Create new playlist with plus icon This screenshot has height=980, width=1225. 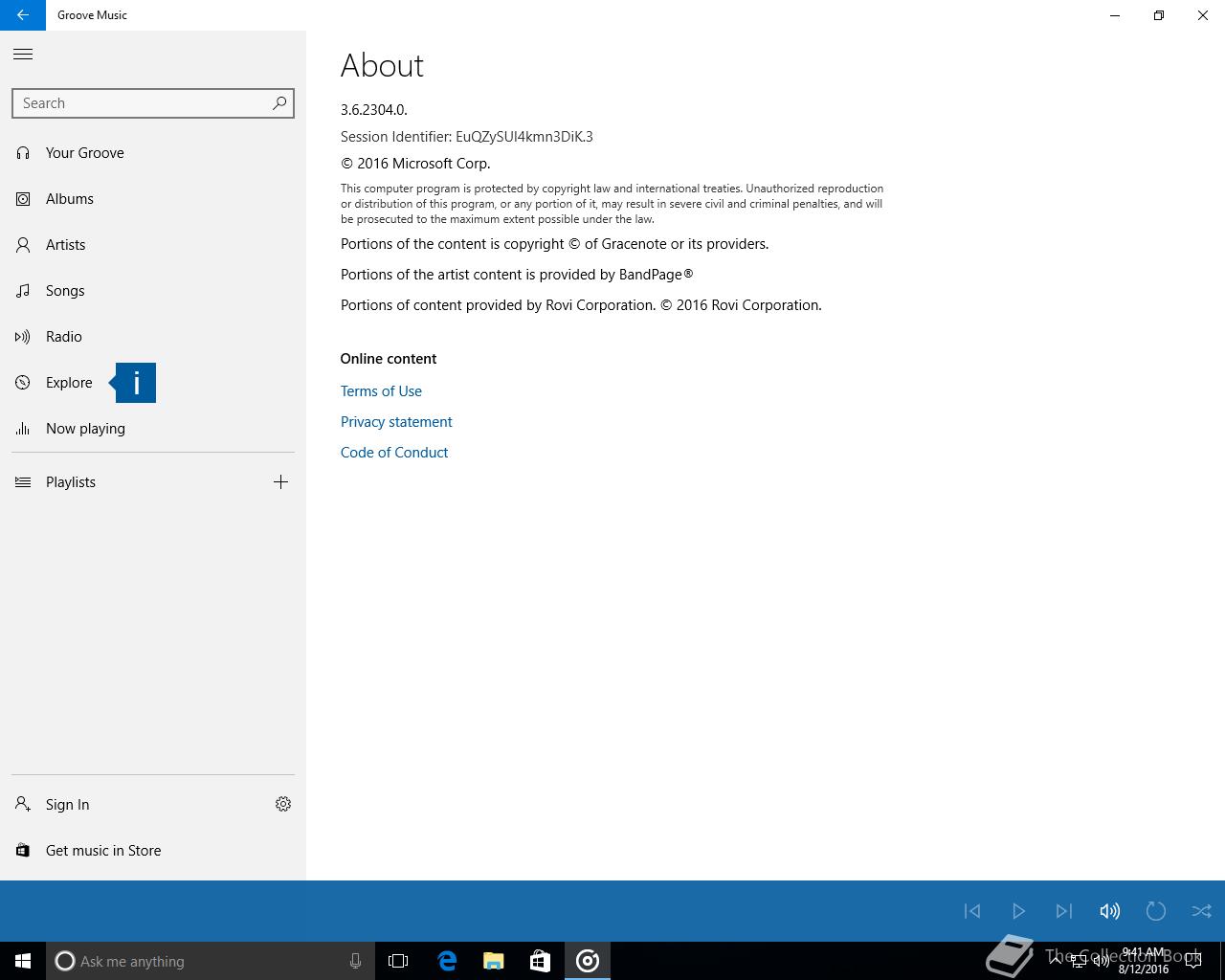coord(280,482)
